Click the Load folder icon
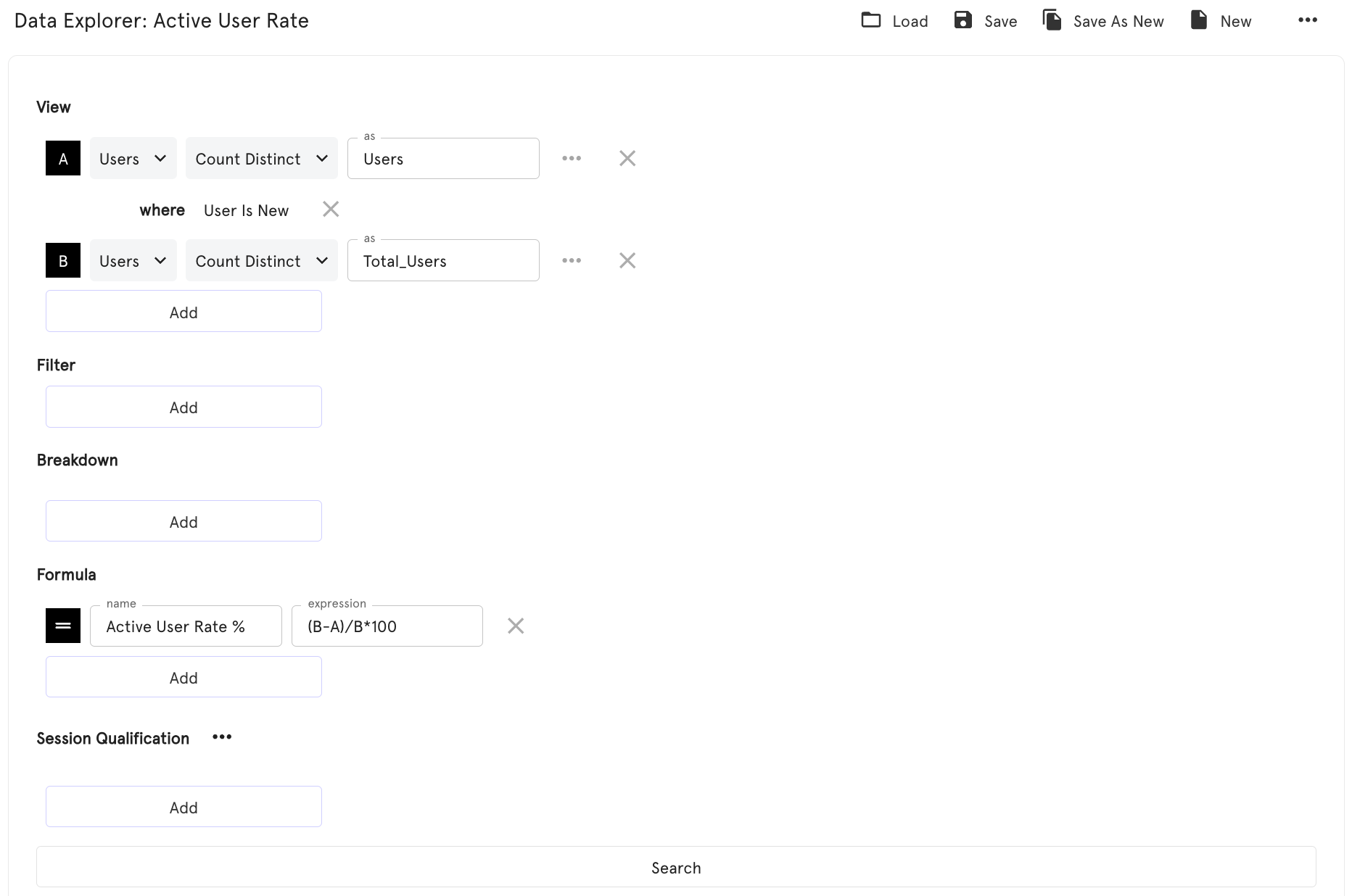1352x896 pixels. tap(870, 20)
